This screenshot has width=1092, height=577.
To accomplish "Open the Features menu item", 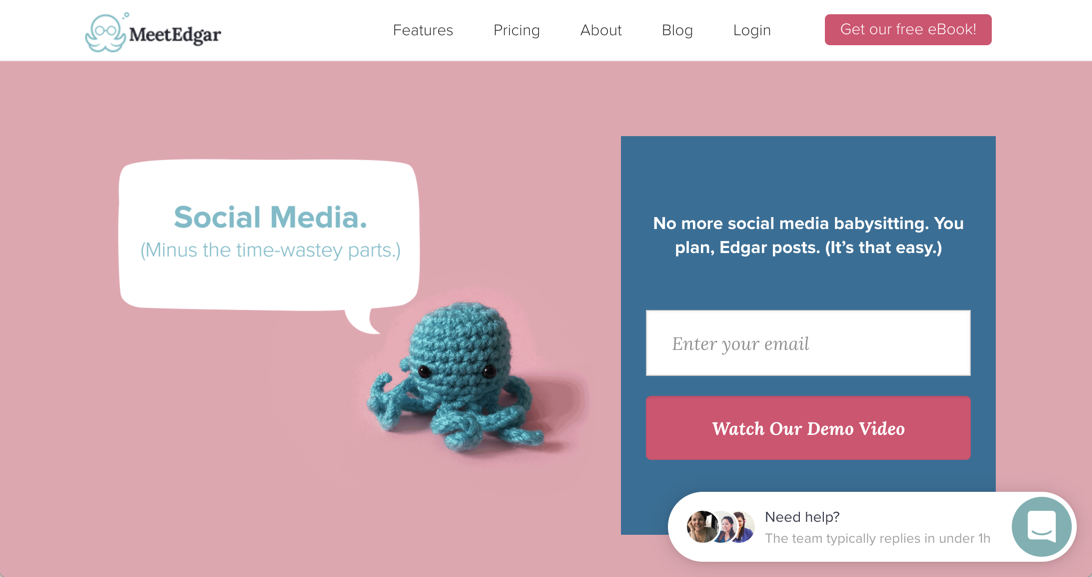I will (423, 30).
